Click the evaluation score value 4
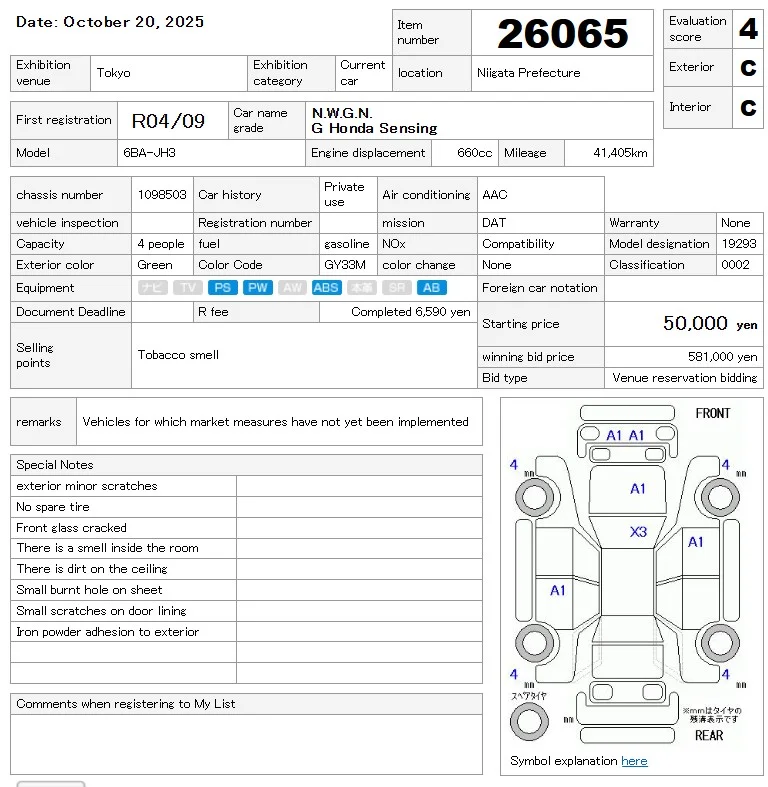768x787 pixels. click(747, 29)
